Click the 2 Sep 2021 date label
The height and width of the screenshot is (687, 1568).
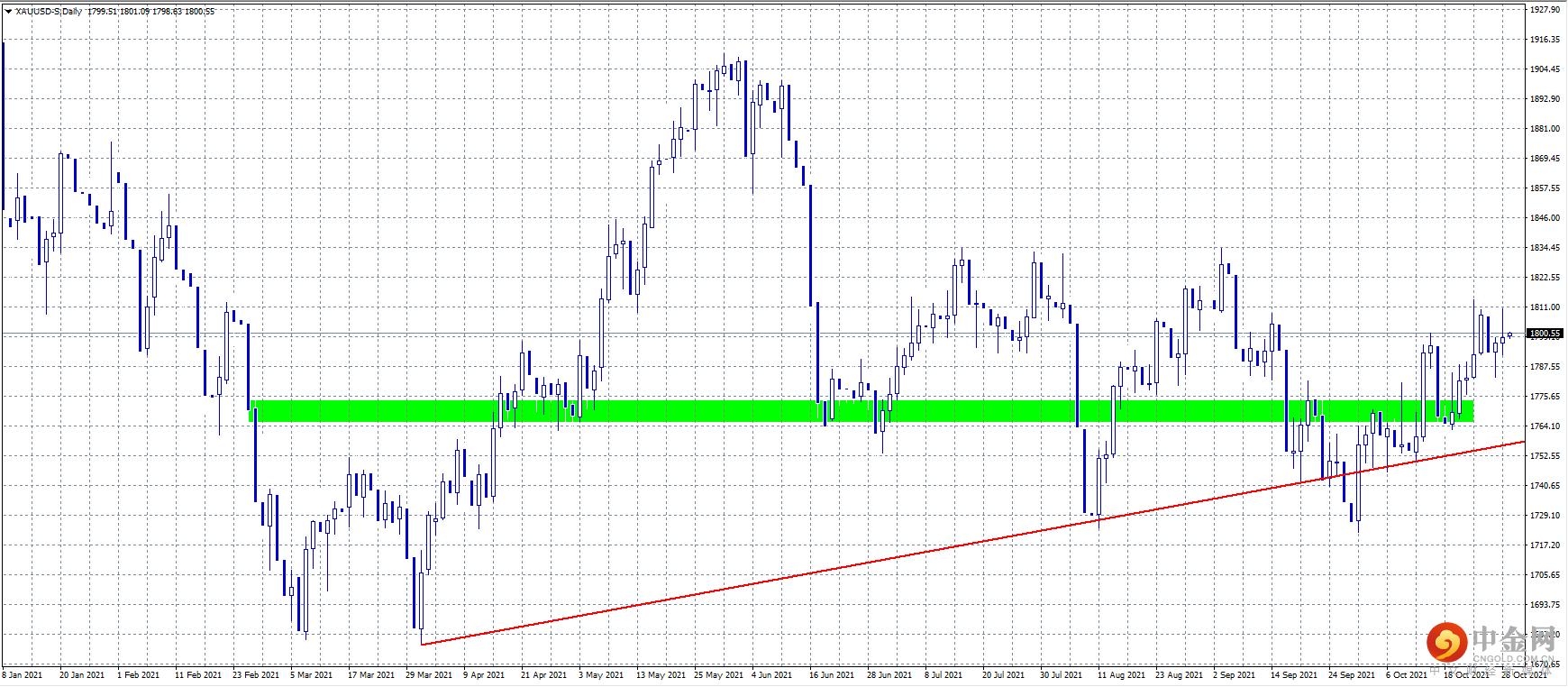[x=1235, y=675]
